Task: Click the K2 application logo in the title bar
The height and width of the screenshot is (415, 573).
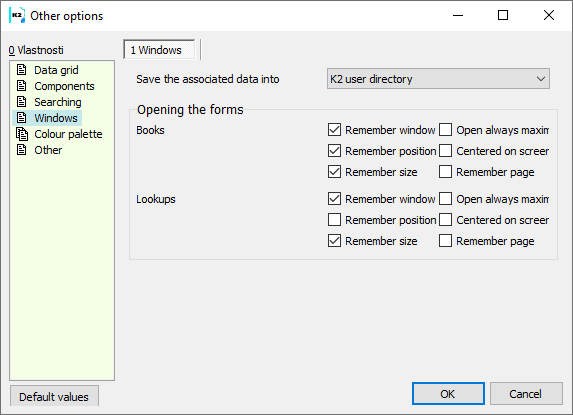Action: click(17, 15)
